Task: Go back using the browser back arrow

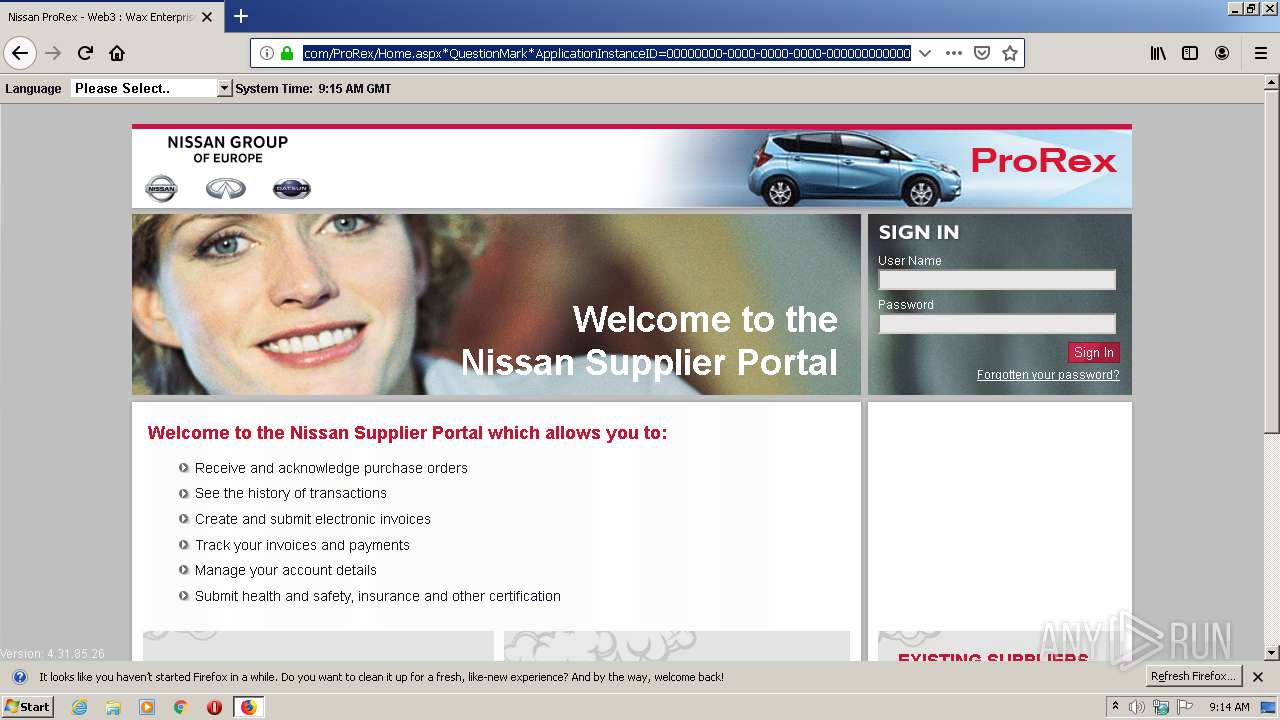Action: 20,53
